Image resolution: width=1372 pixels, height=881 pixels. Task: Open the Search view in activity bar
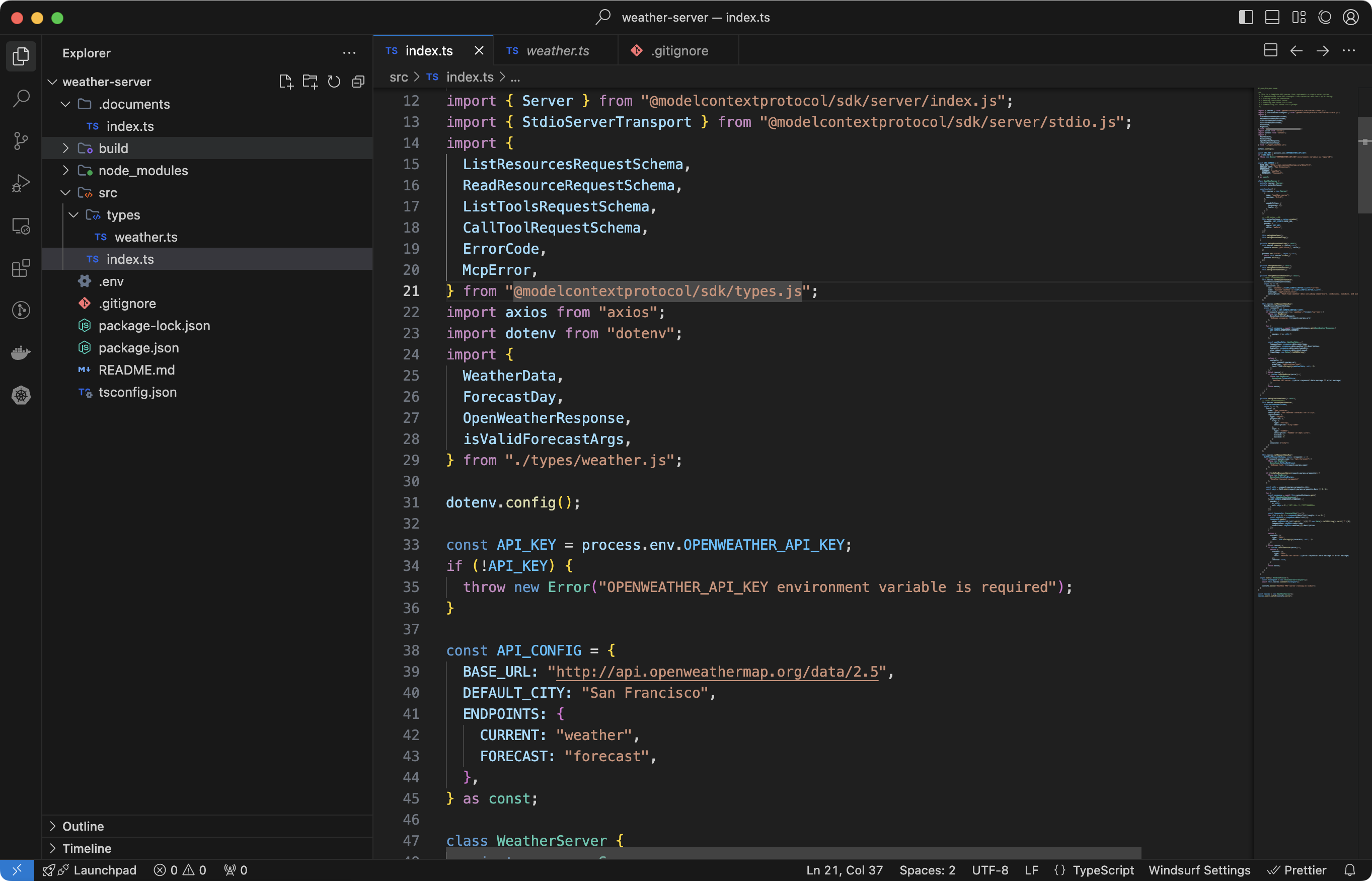pyautogui.click(x=21, y=98)
